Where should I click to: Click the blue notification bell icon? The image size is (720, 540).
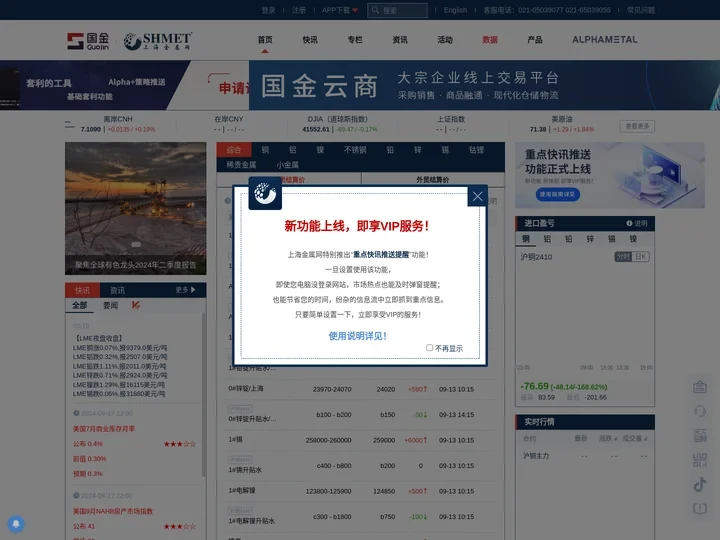click(x=16, y=524)
